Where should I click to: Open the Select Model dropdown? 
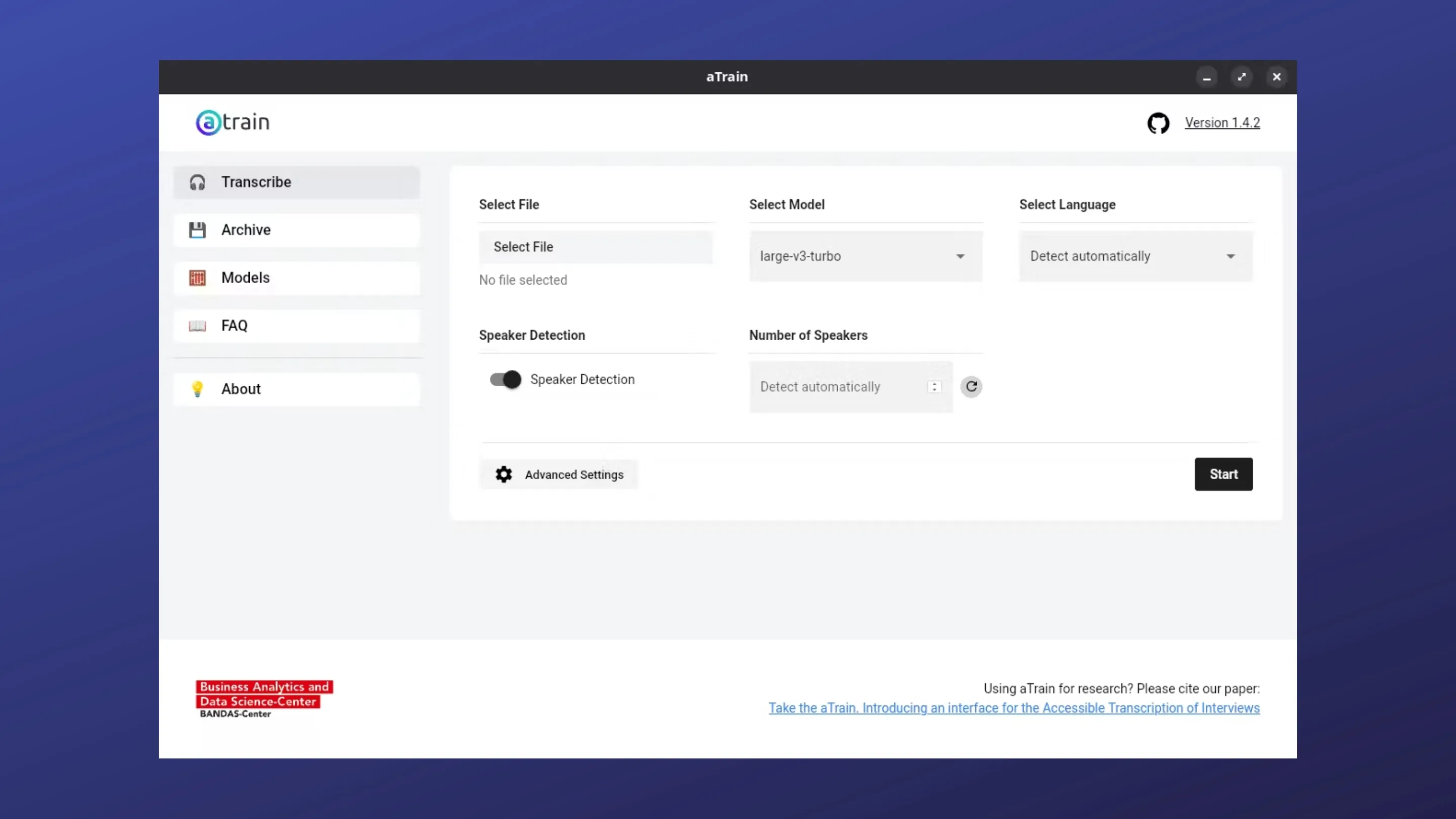point(866,256)
